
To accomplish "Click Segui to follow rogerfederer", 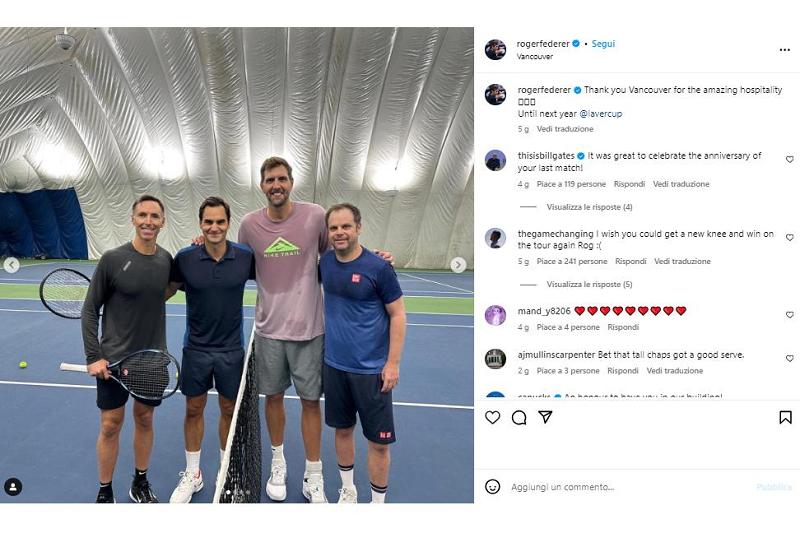I will (x=603, y=44).
